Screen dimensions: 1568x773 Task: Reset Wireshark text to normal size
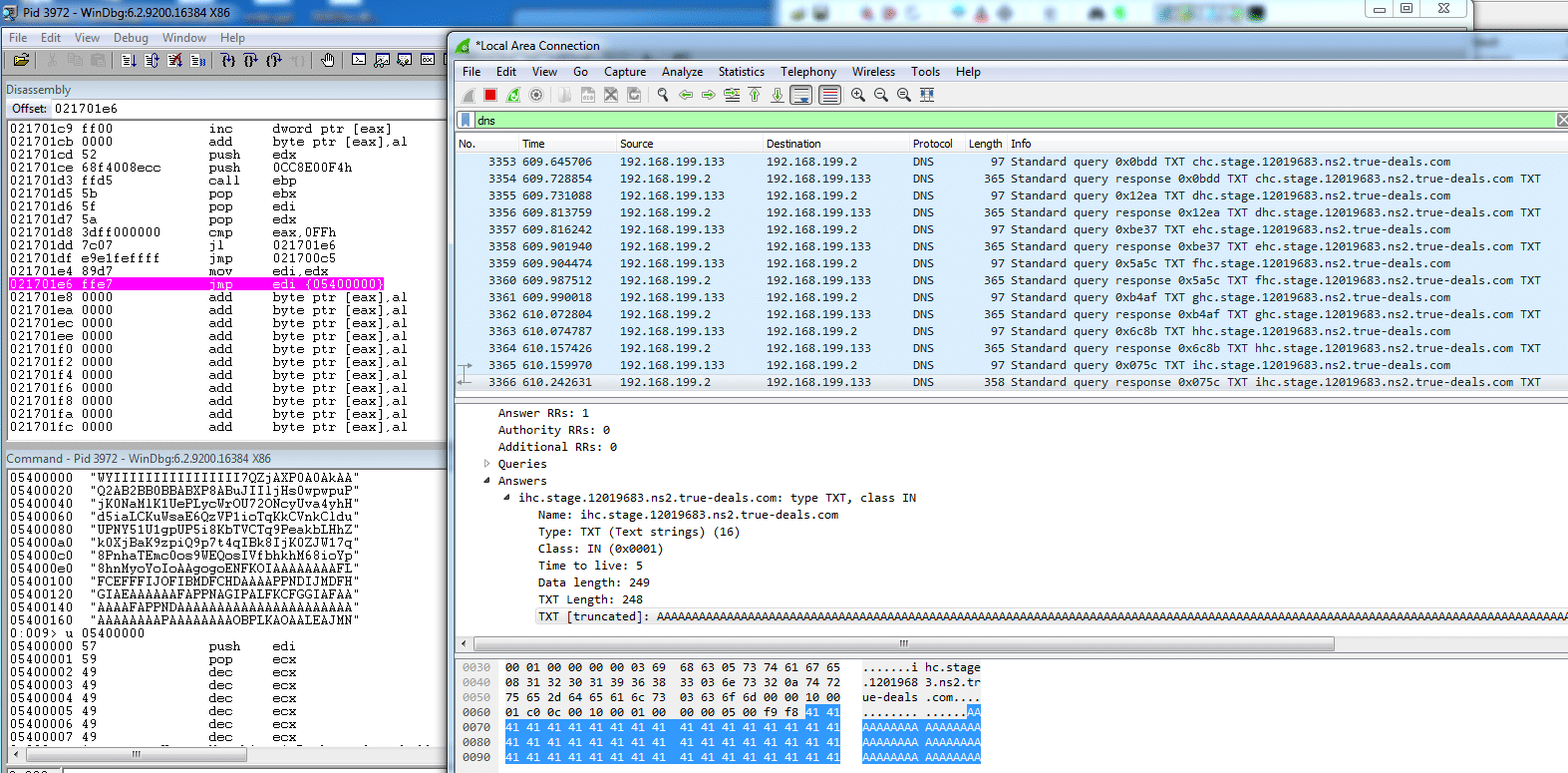click(904, 95)
